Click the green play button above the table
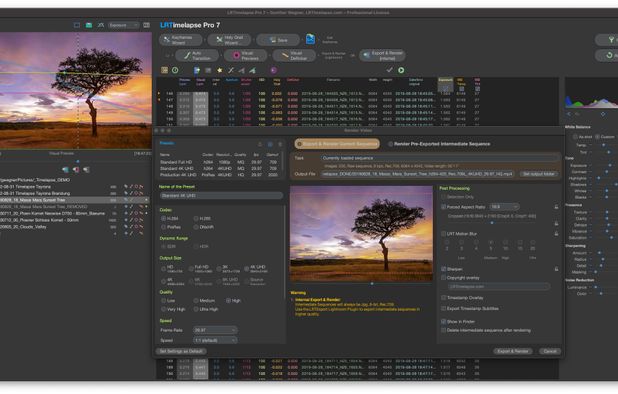Viewport: 618px width, 394px height. point(401,70)
